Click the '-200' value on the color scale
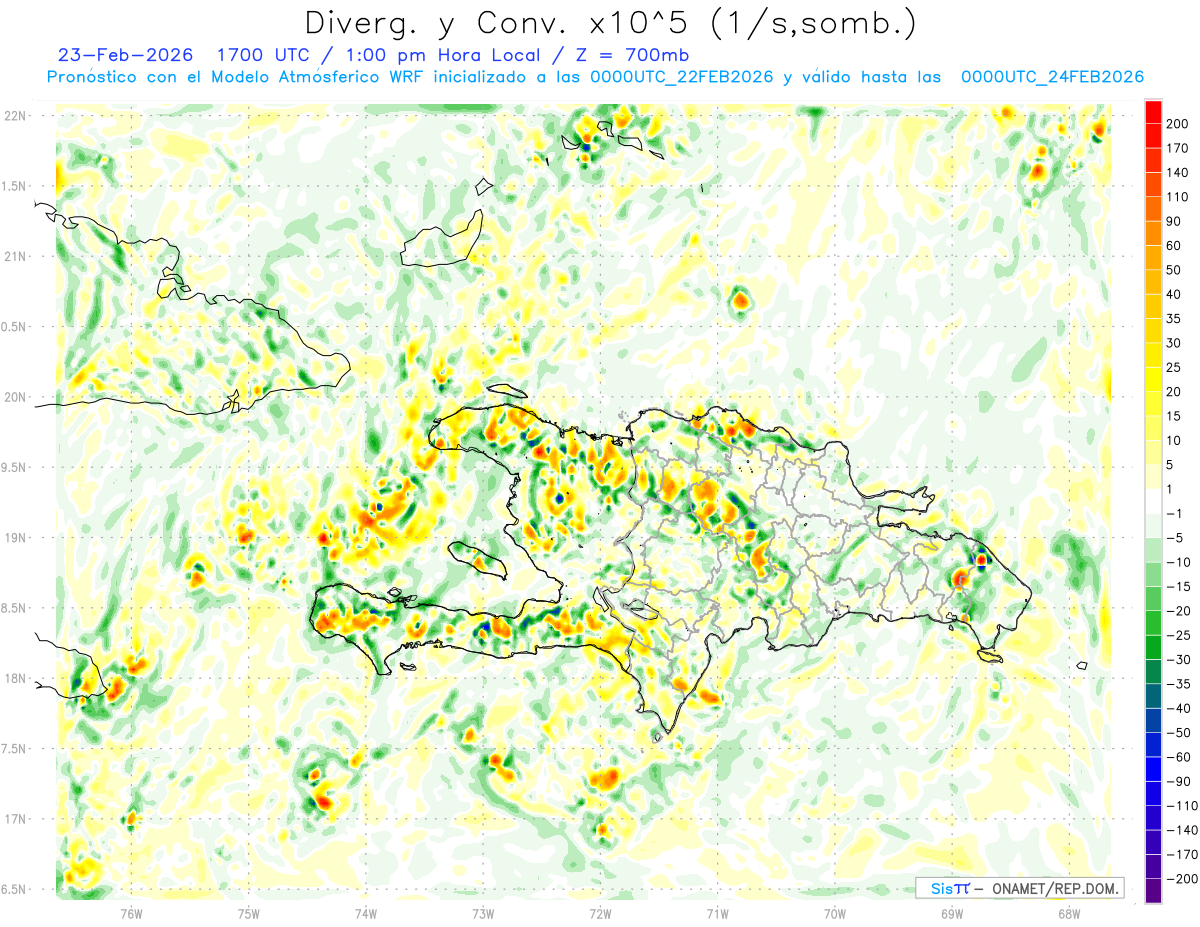Screen dimensions: 1200x927 click(x=1180, y=878)
